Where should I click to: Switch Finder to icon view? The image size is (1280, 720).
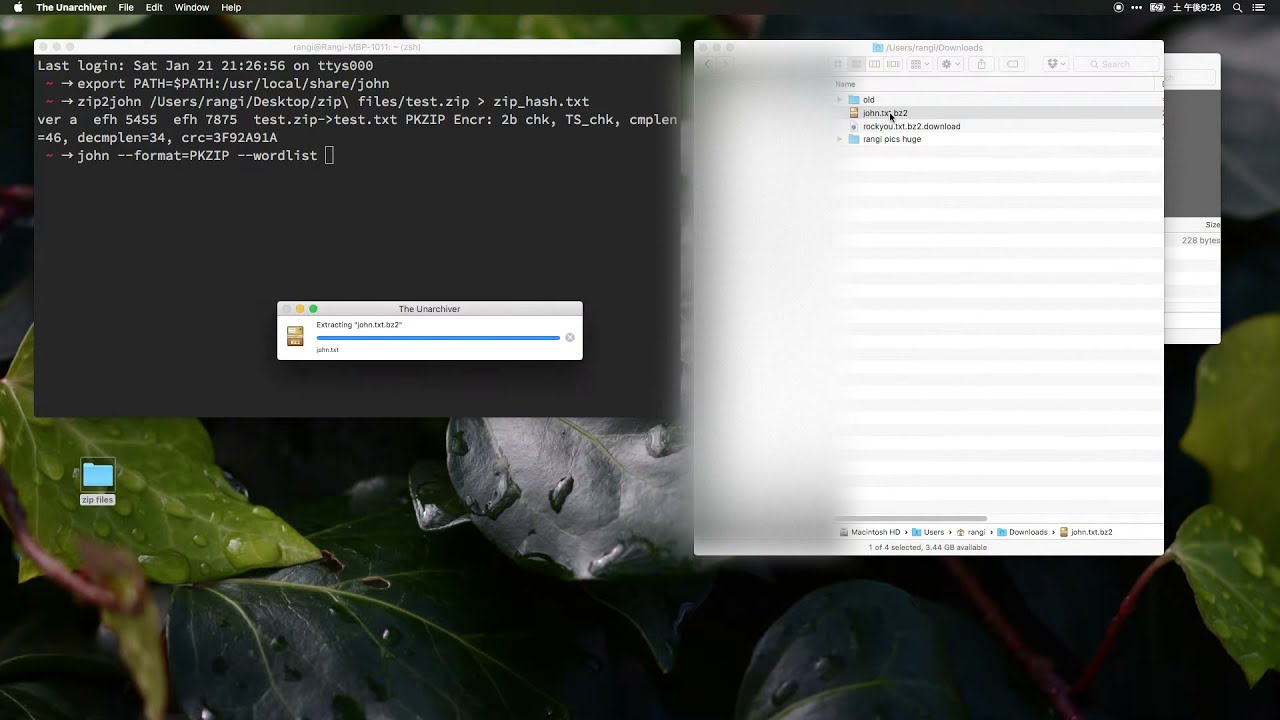(x=838, y=64)
